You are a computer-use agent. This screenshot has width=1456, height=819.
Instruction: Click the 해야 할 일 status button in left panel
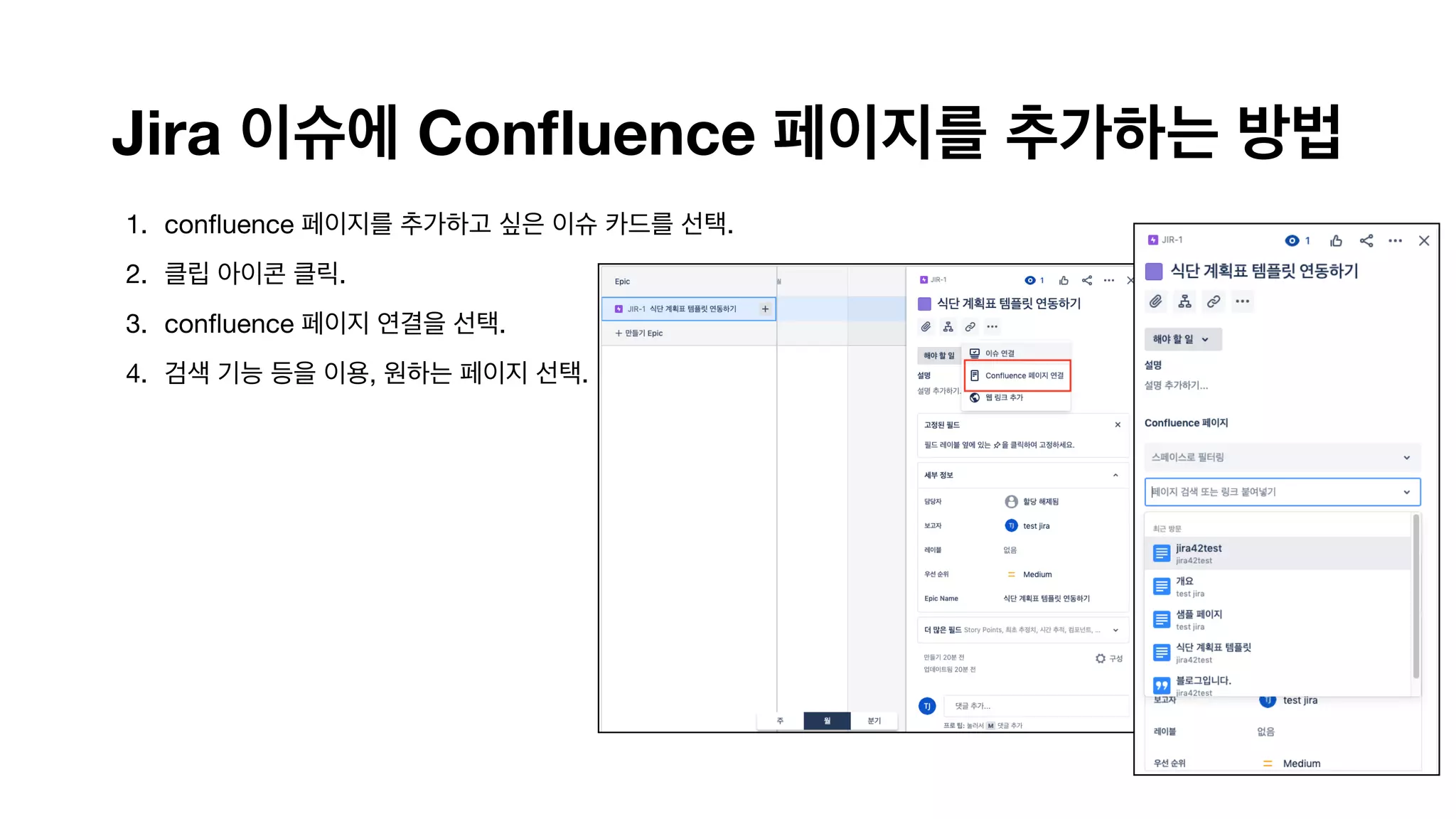(x=938, y=355)
